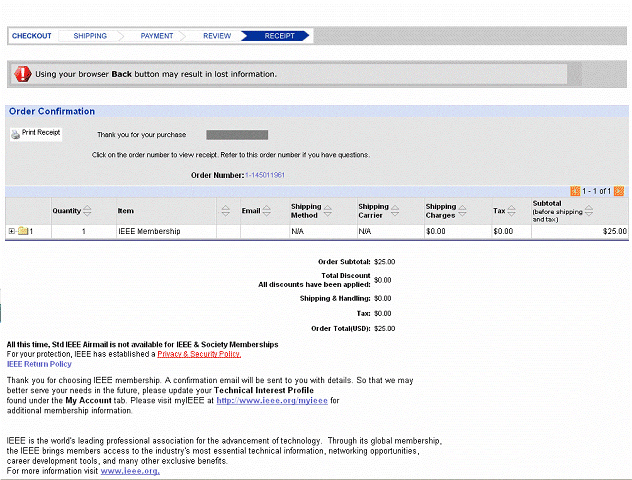Select the CHECKOUT step tab
The image size is (632, 480).
tap(31, 36)
